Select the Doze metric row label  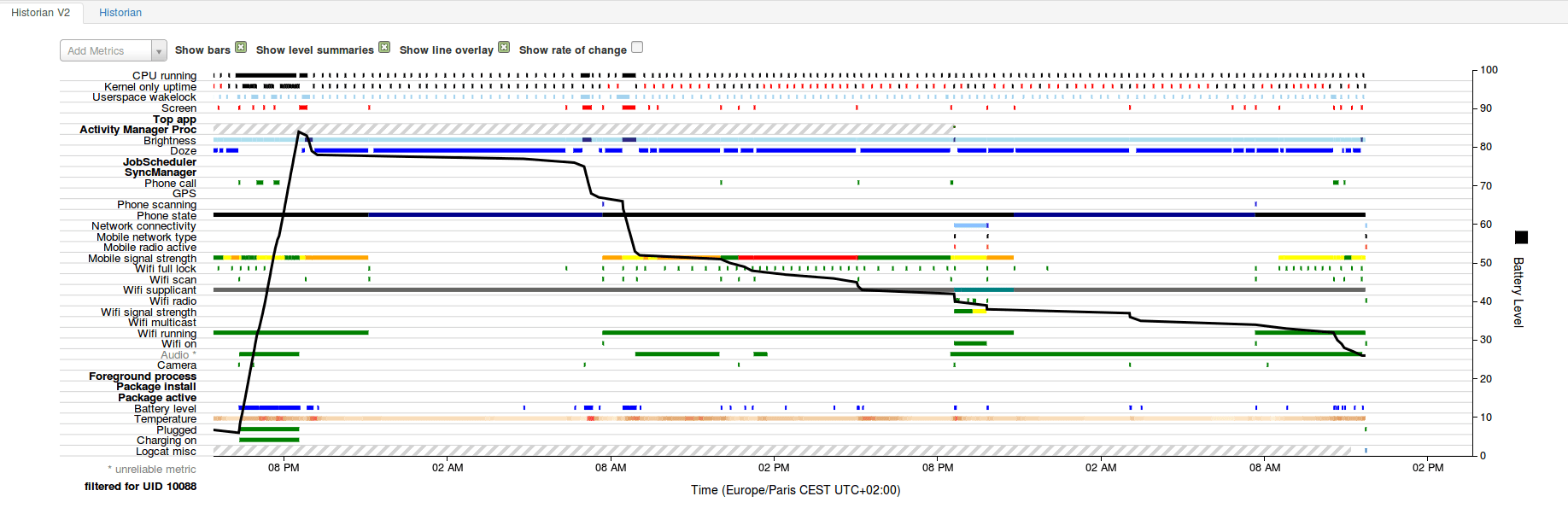(x=183, y=151)
